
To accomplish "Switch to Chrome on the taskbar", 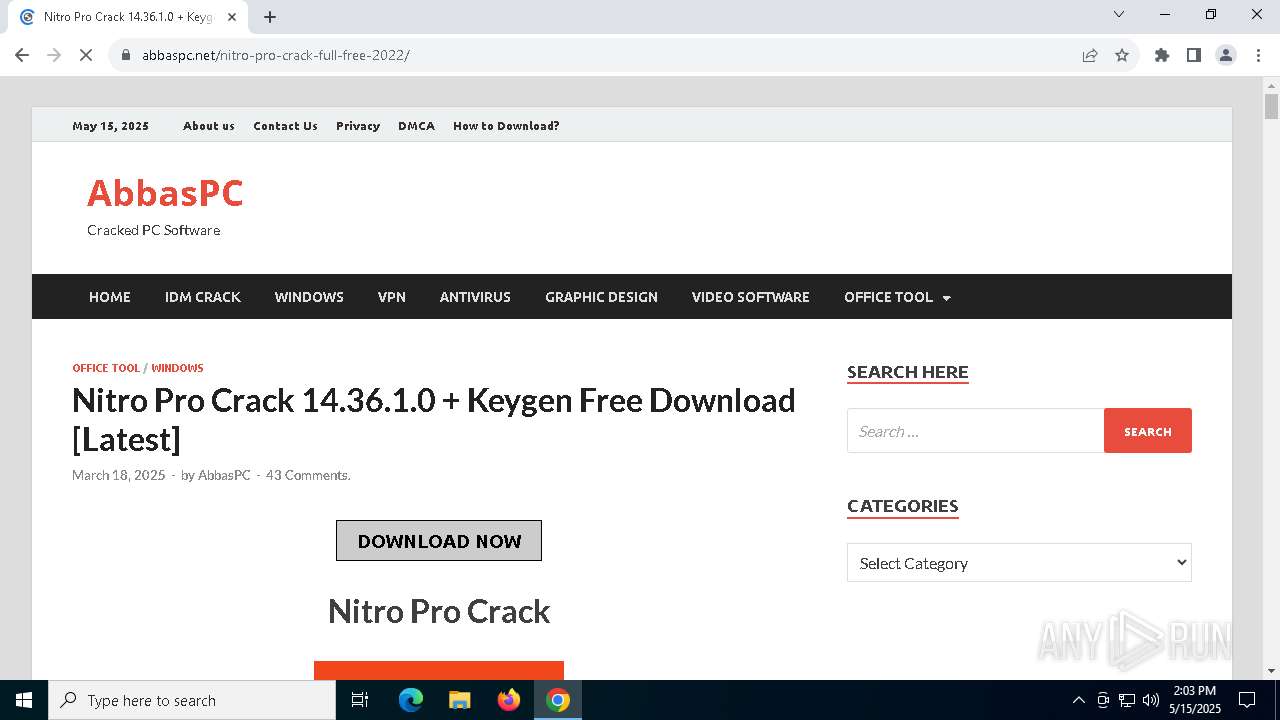I will 558,700.
